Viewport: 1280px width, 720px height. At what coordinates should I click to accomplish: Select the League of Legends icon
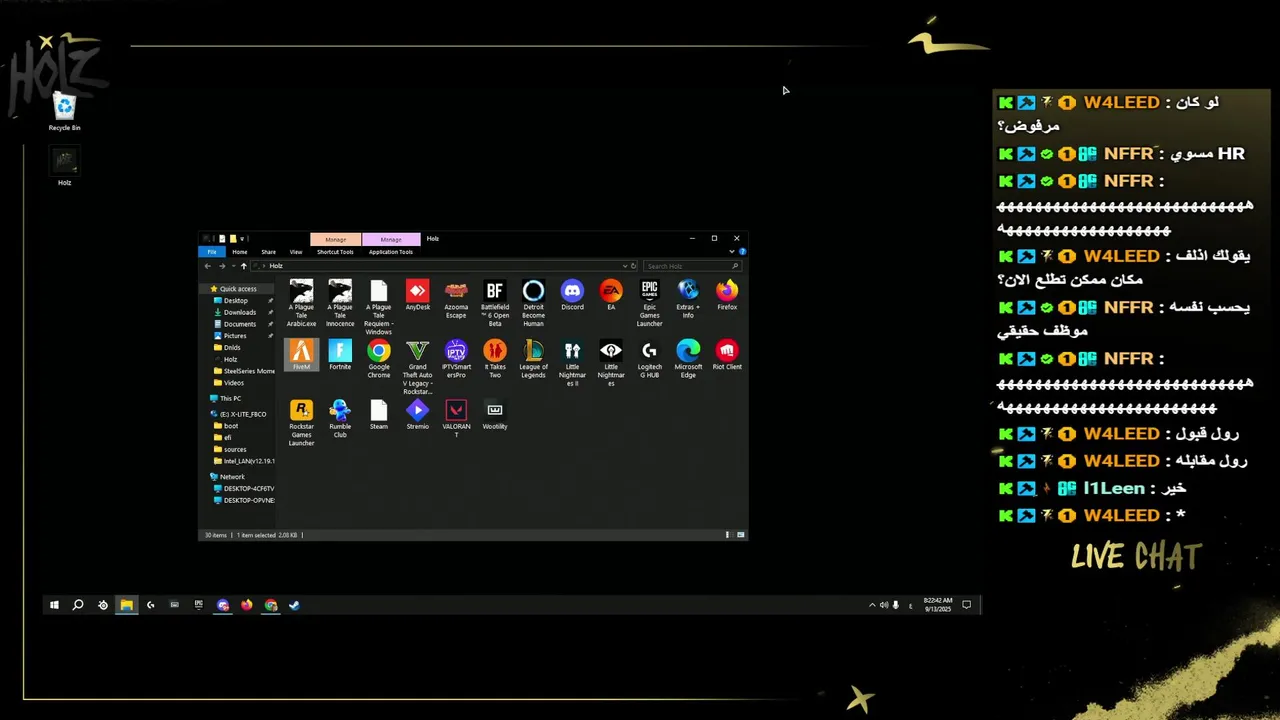pyautogui.click(x=534, y=358)
